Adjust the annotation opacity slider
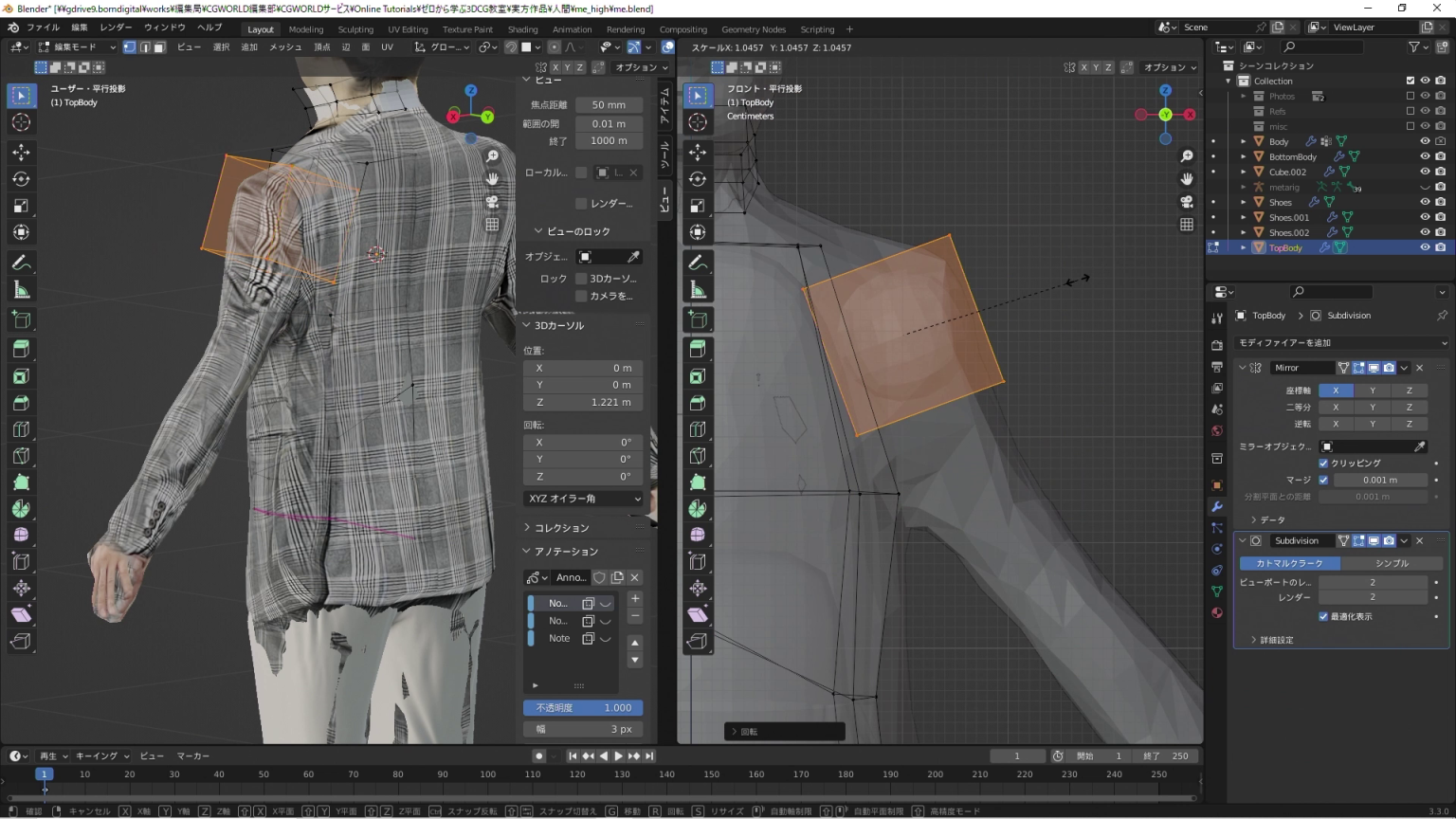Image resolution: width=1456 pixels, height=819 pixels. point(583,708)
